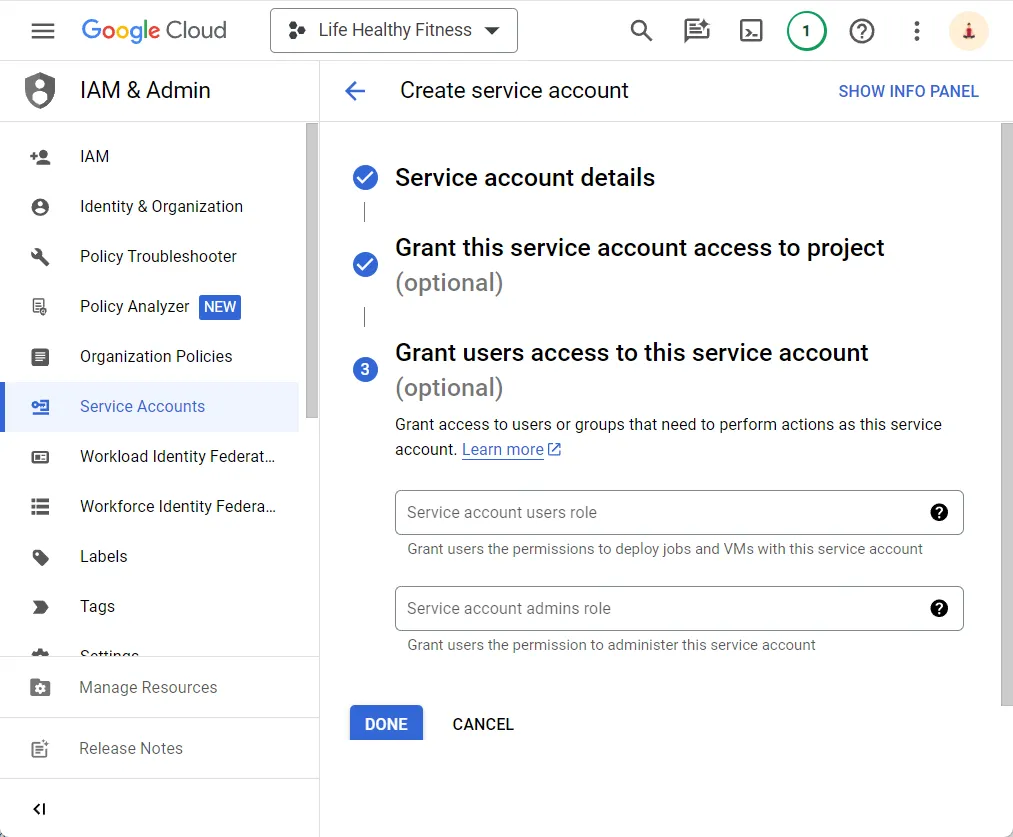Image resolution: width=1013 pixels, height=837 pixels.
Task: Collapse the sidebar with the bottom arrow
Action: click(39, 808)
